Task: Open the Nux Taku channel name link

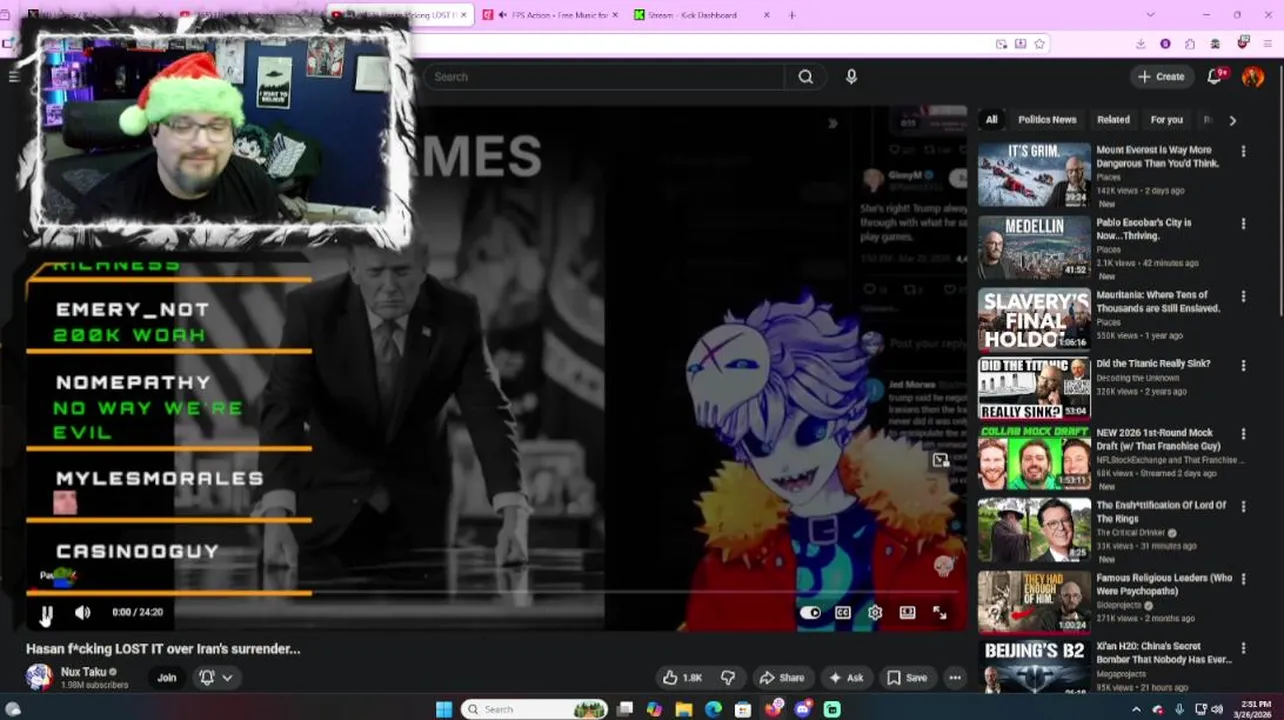Action: coord(83,672)
